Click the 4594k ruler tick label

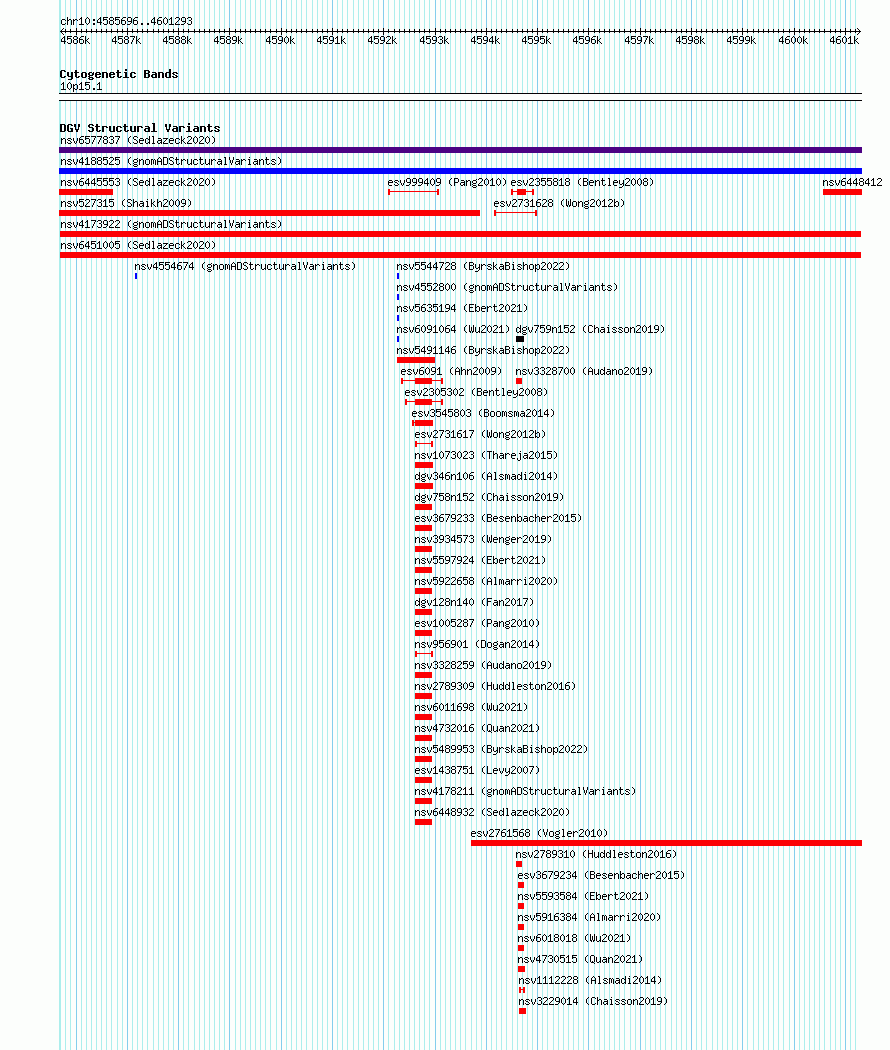(485, 40)
